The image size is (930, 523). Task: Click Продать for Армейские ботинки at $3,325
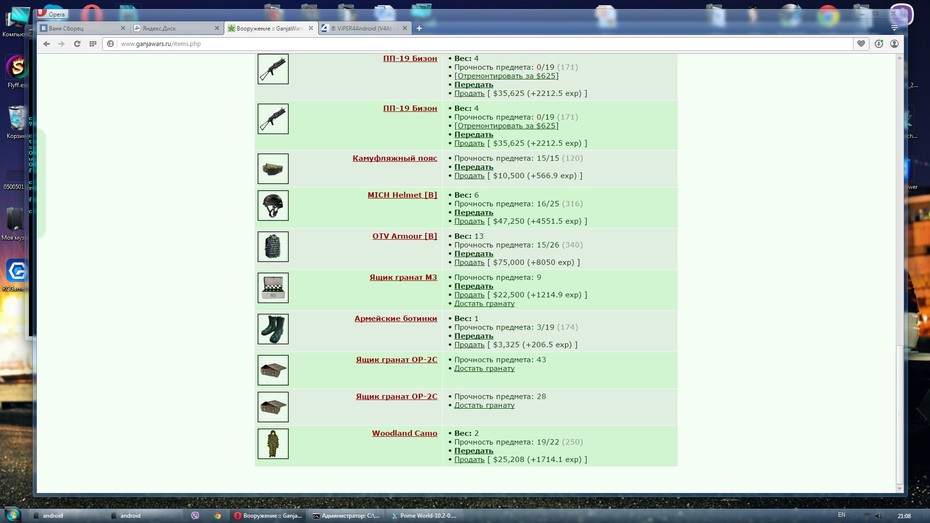pyautogui.click(x=469, y=345)
